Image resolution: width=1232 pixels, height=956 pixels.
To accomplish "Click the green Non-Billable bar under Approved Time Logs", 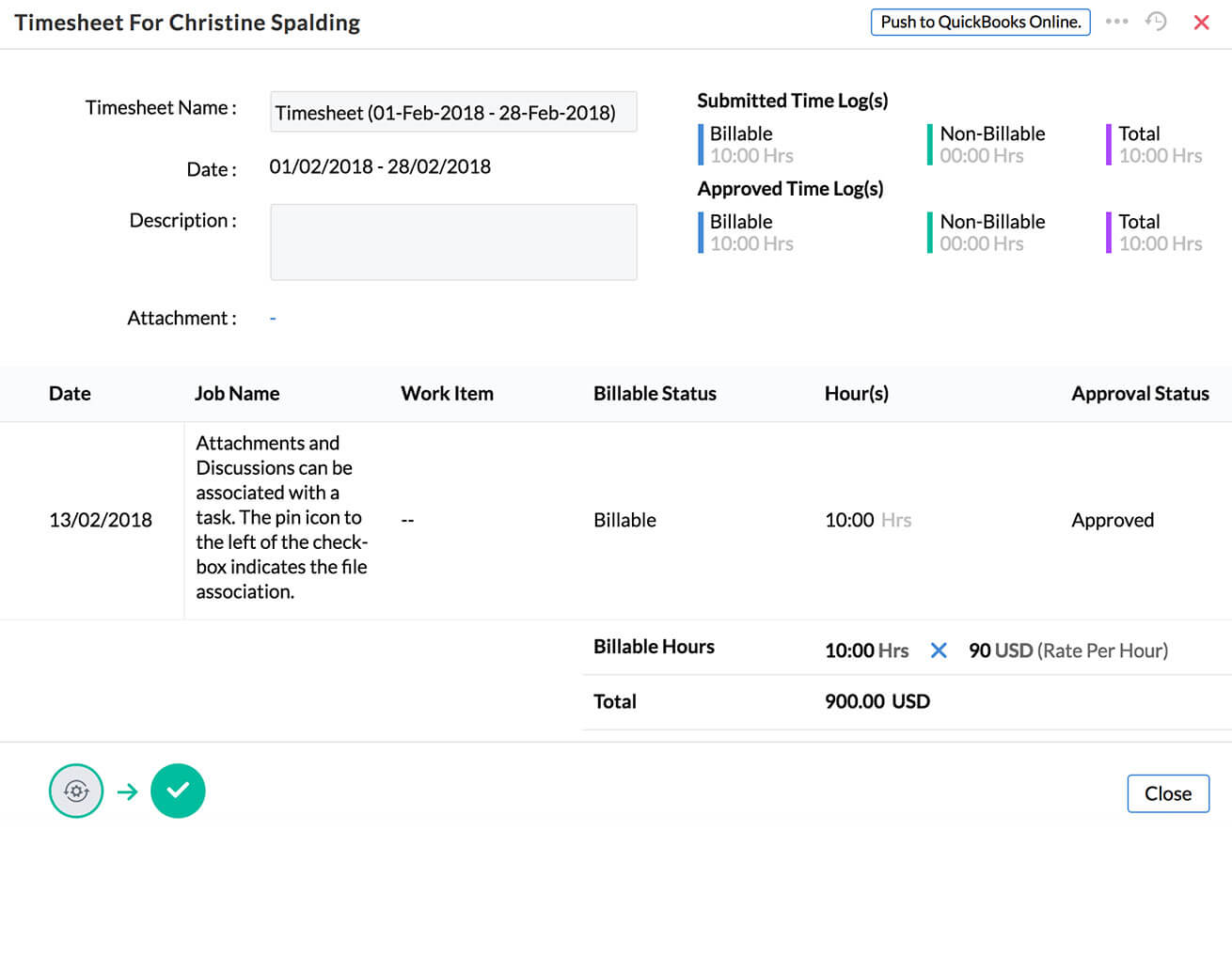I will (x=929, y=233).
